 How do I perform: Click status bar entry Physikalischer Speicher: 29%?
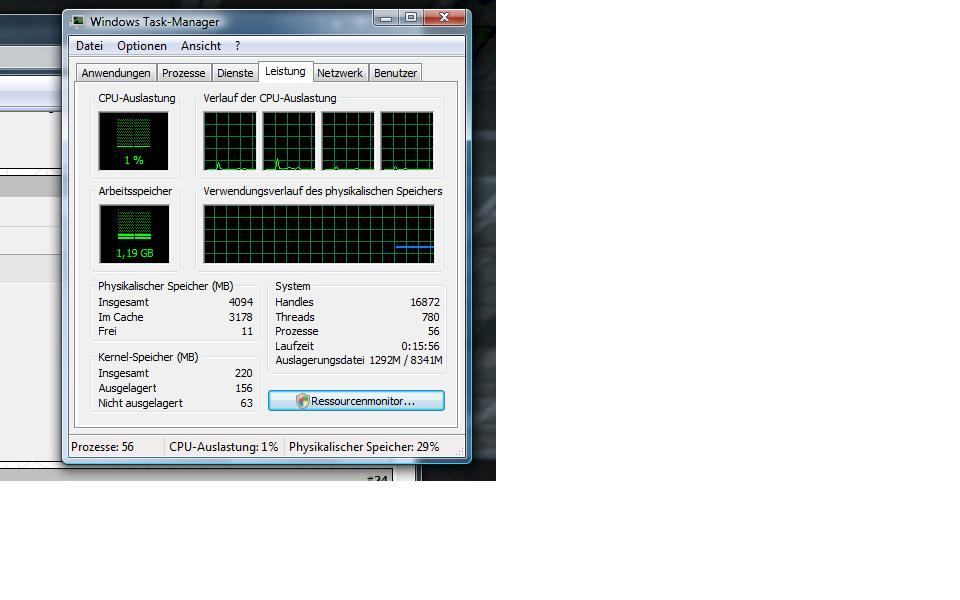[x=364, y=447]
